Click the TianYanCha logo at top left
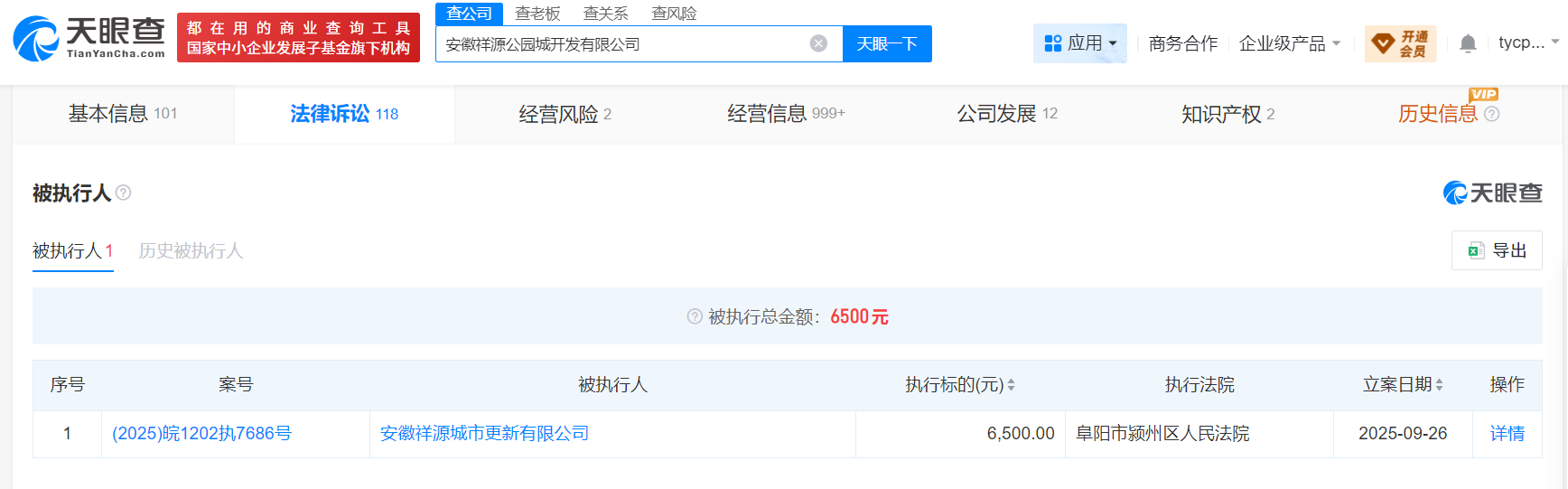 89,38
